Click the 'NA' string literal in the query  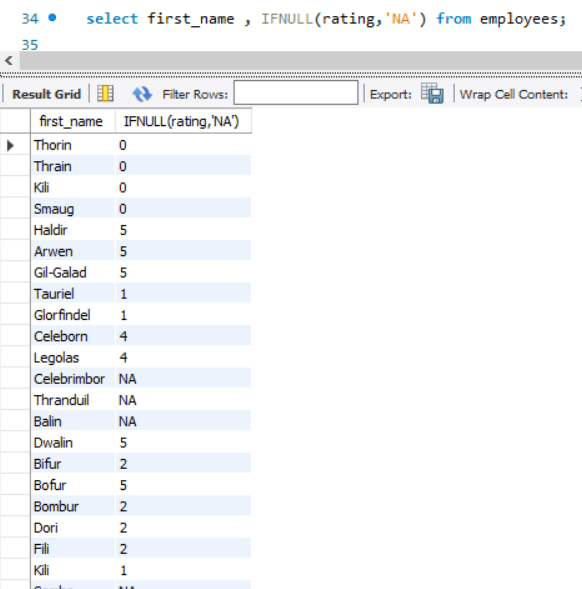401,18
